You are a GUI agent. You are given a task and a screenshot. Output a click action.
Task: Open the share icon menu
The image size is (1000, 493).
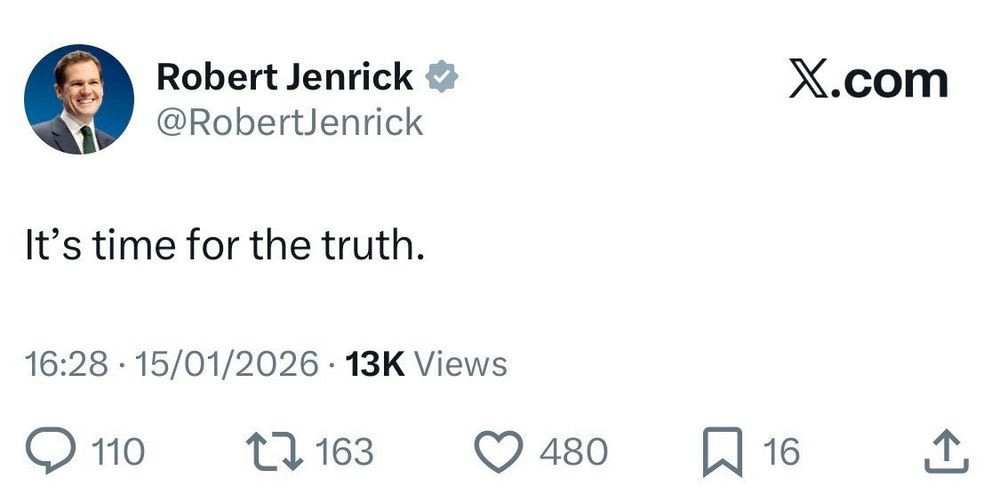coord(945,452)
